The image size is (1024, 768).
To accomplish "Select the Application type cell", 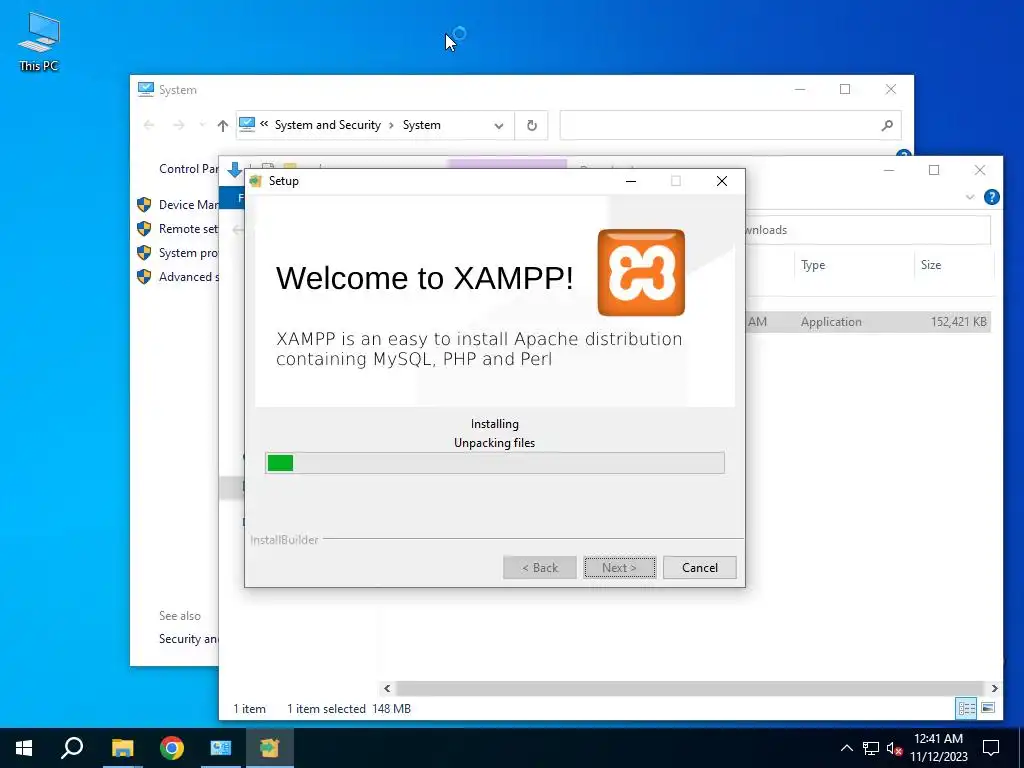I will click(831, 321).
